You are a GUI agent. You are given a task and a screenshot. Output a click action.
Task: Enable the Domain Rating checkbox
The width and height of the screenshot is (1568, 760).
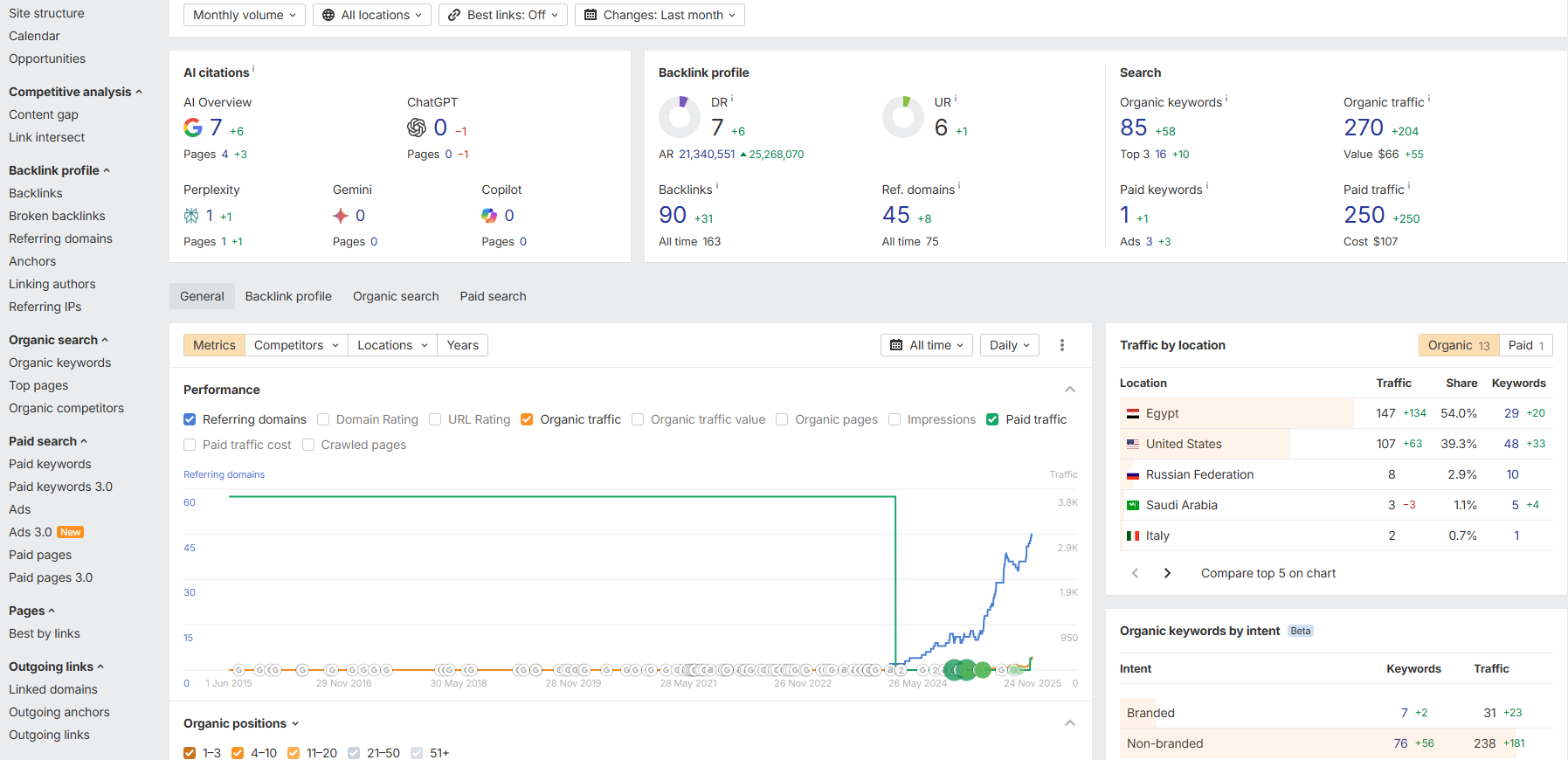click(323, 419)
